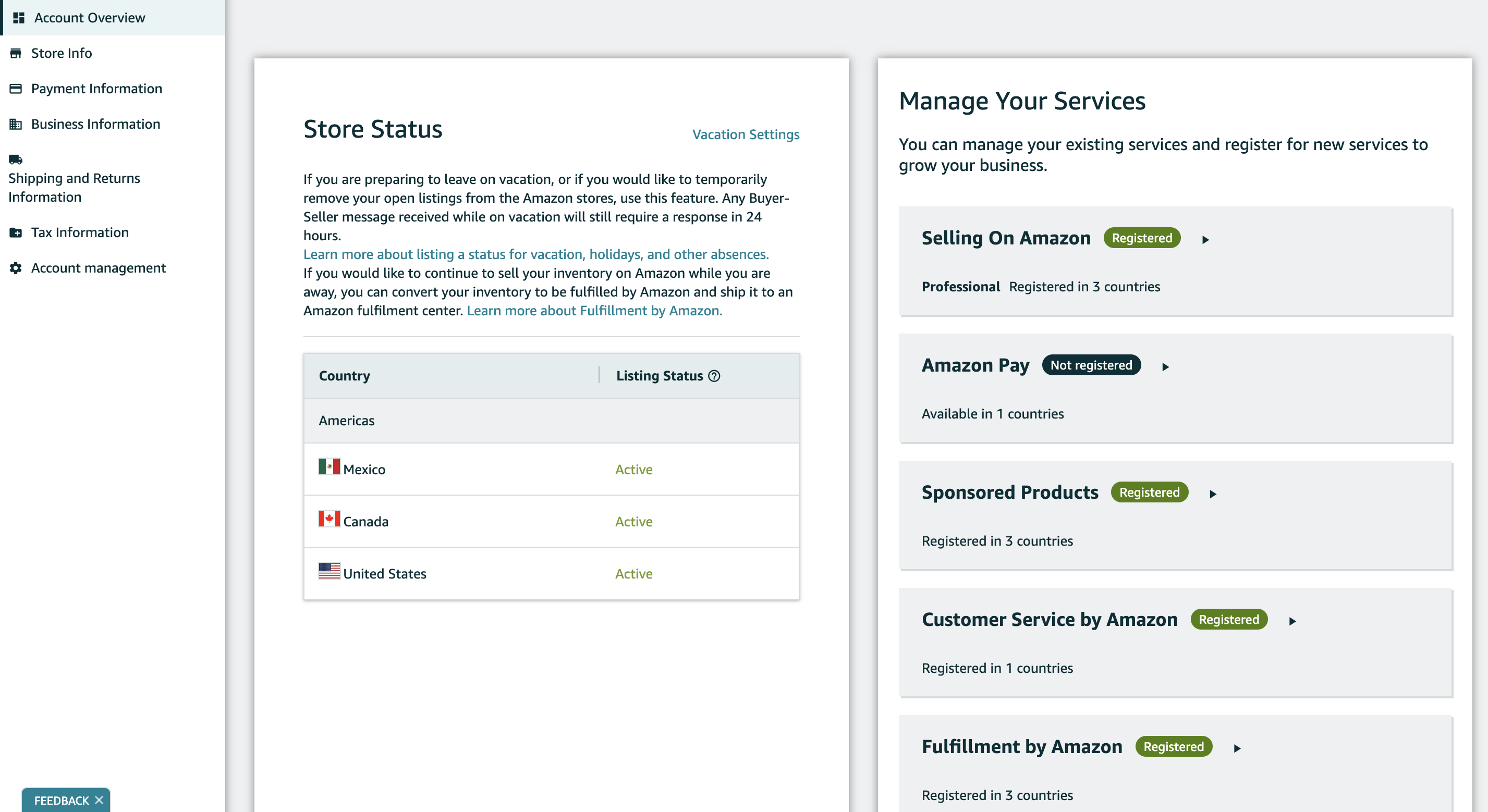This screenshot has width=1488, height=812.
Task: Click Available in 1 countries text
Action: (992, 413)
